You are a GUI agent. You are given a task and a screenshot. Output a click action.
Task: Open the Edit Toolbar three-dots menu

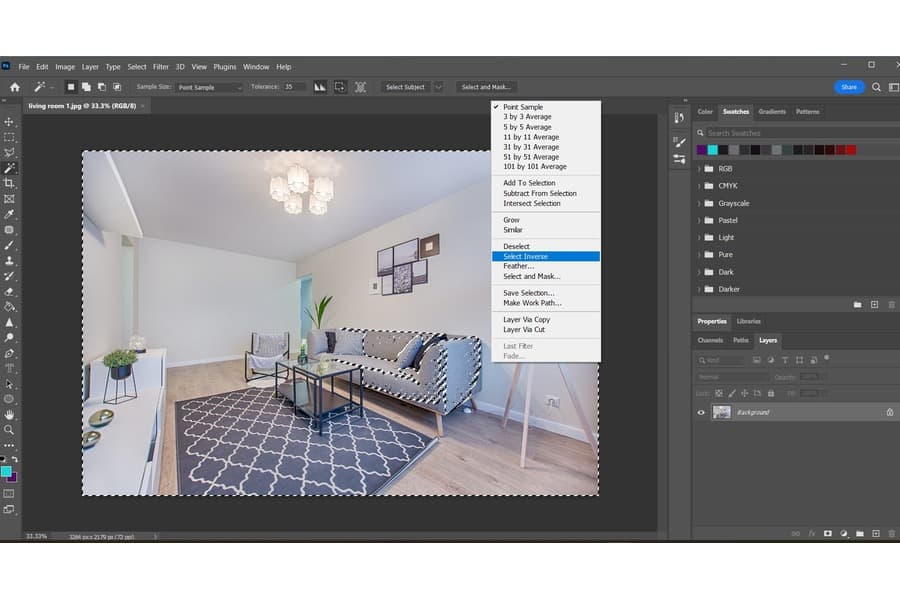[x=9, y=445]
